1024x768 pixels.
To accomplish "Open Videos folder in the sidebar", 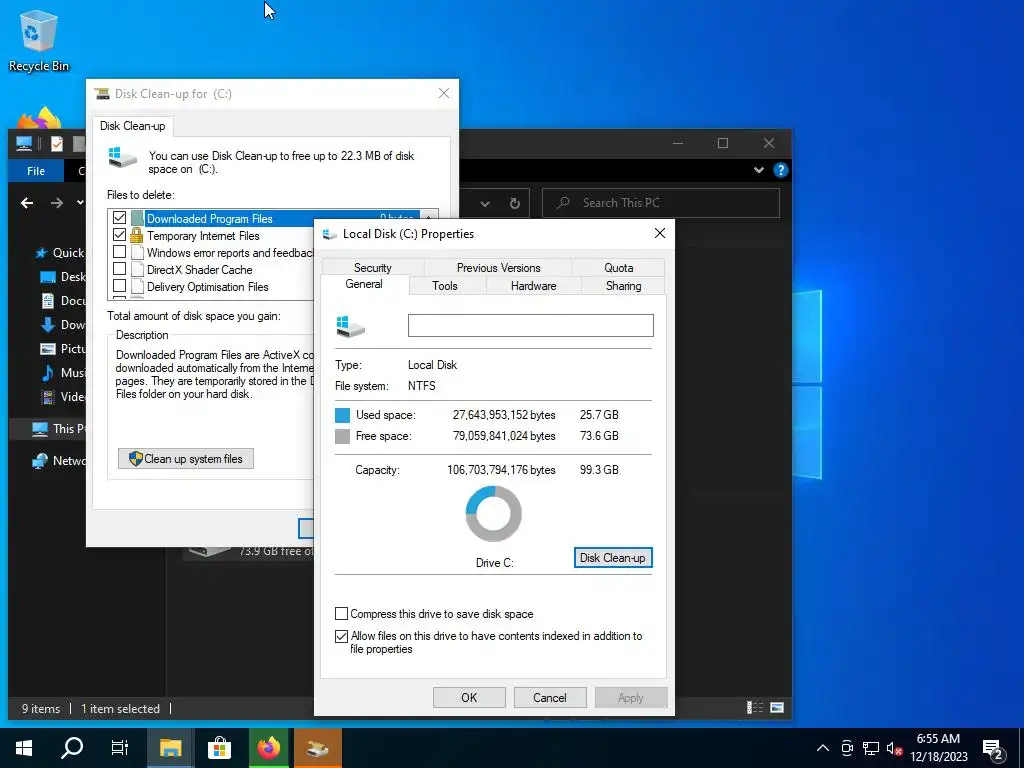I will pyautogui.click(x=63, y=396).
